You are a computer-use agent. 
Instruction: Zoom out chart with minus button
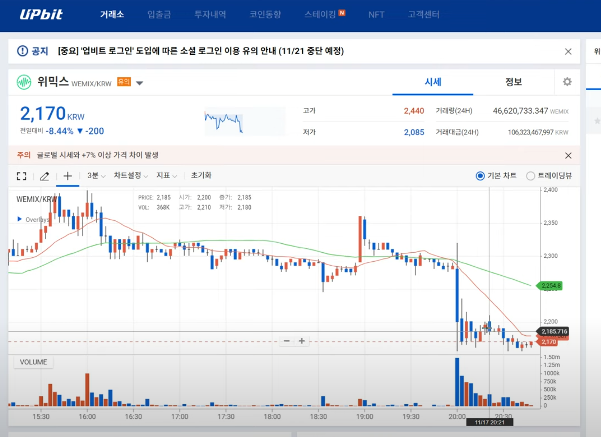point(286,341)
